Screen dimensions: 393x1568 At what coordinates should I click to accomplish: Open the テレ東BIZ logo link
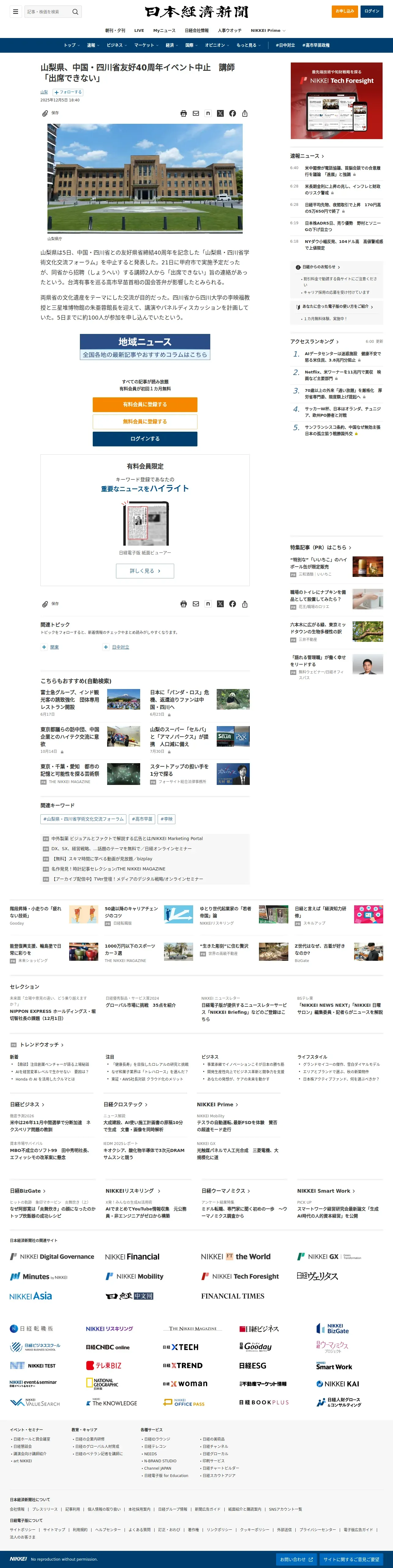(103, 1365)
